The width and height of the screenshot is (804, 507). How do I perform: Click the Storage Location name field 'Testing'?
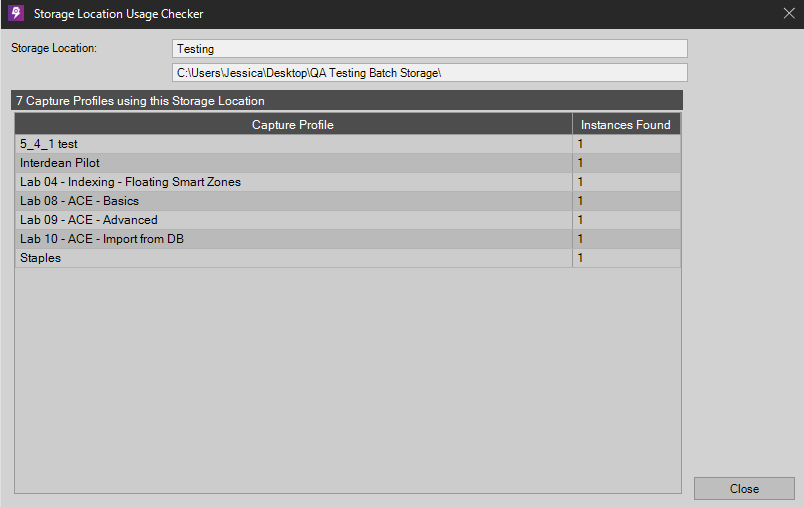coord(430,49)
